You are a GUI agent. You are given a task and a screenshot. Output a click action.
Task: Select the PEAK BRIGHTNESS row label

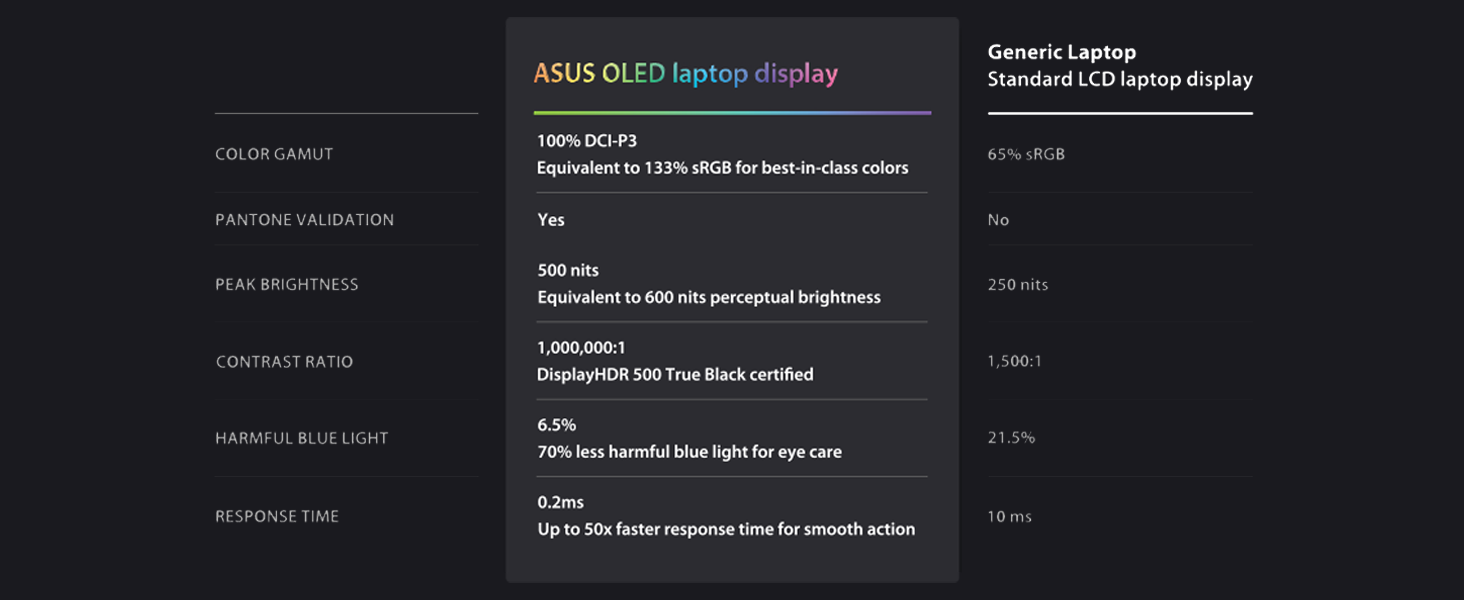click(286, 285)
